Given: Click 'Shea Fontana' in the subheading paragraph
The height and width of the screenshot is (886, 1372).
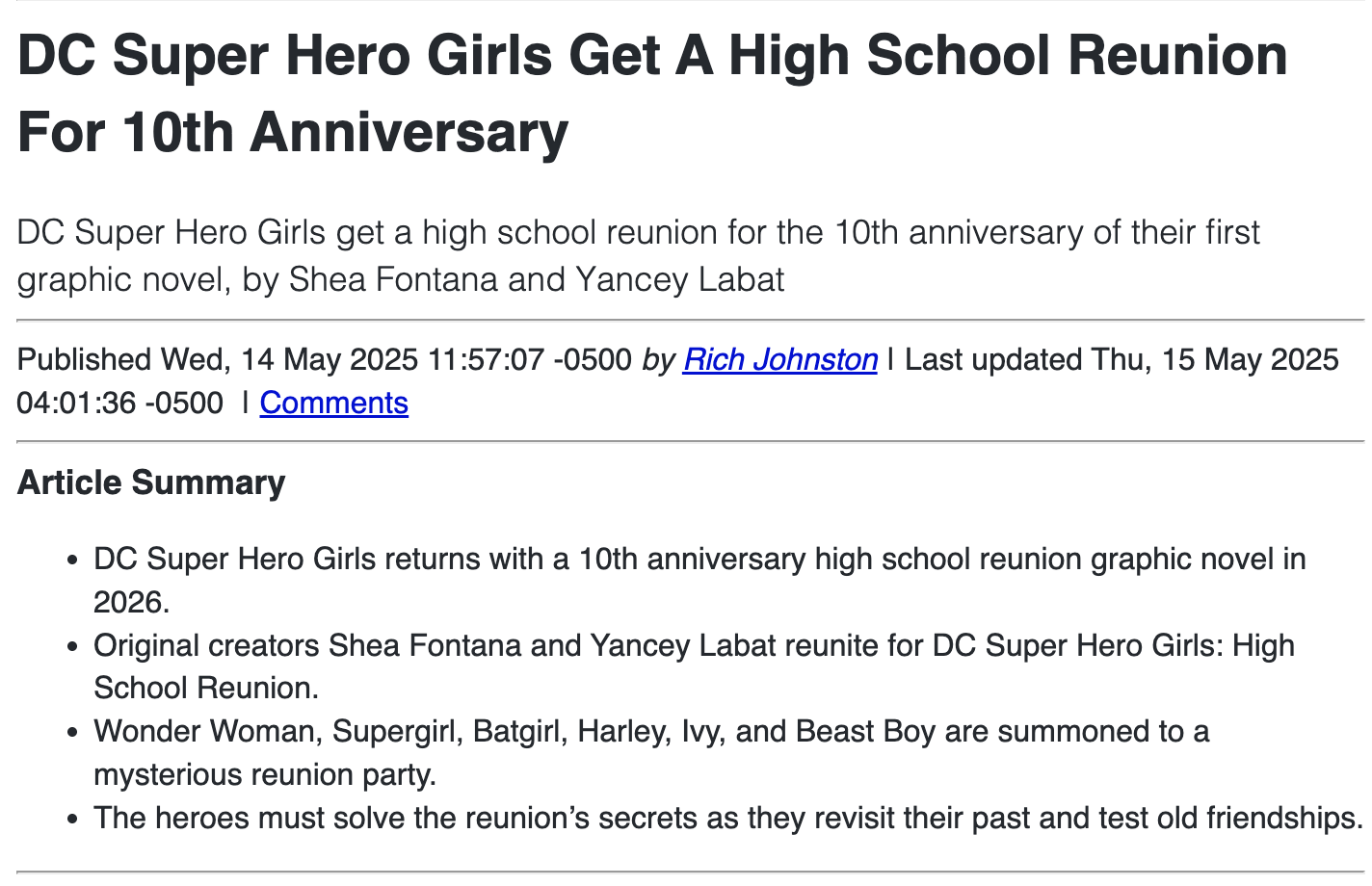Looking at the screenshot, I should click(393, 279).
